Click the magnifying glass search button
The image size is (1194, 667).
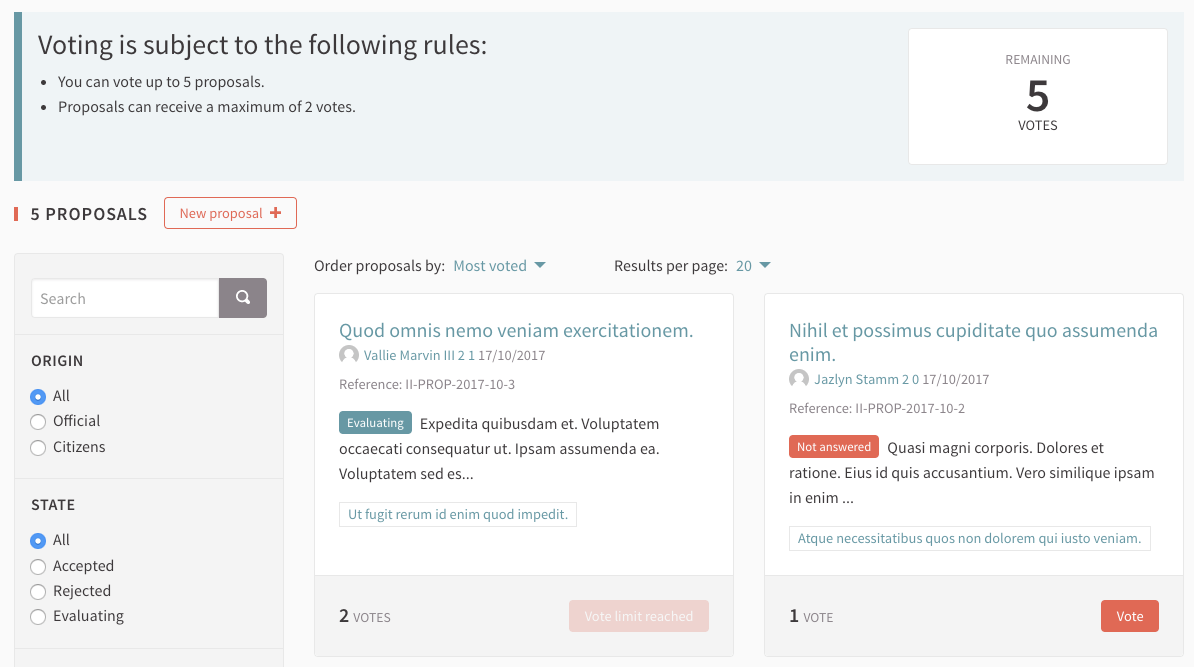click(242, 298)
